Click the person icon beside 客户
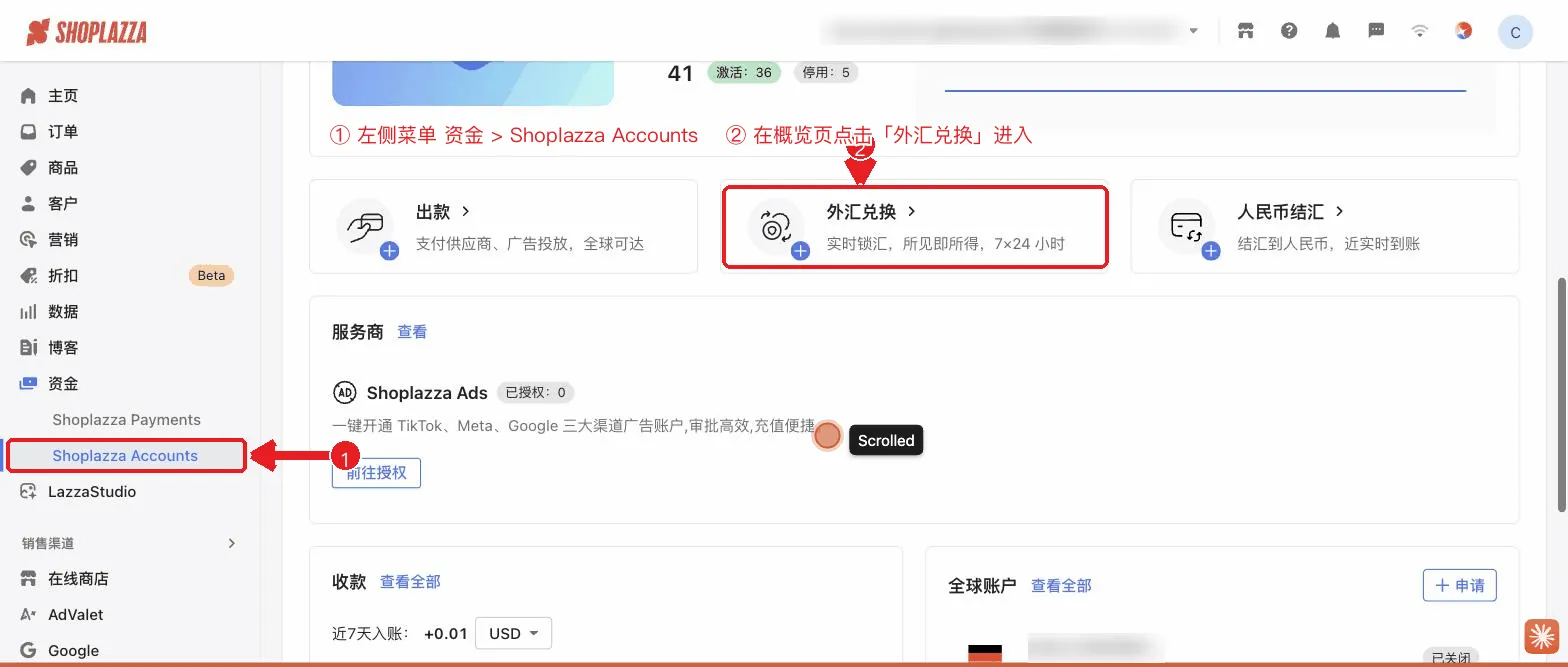This screenshot has width=1568, height=667. coord(28,204)
